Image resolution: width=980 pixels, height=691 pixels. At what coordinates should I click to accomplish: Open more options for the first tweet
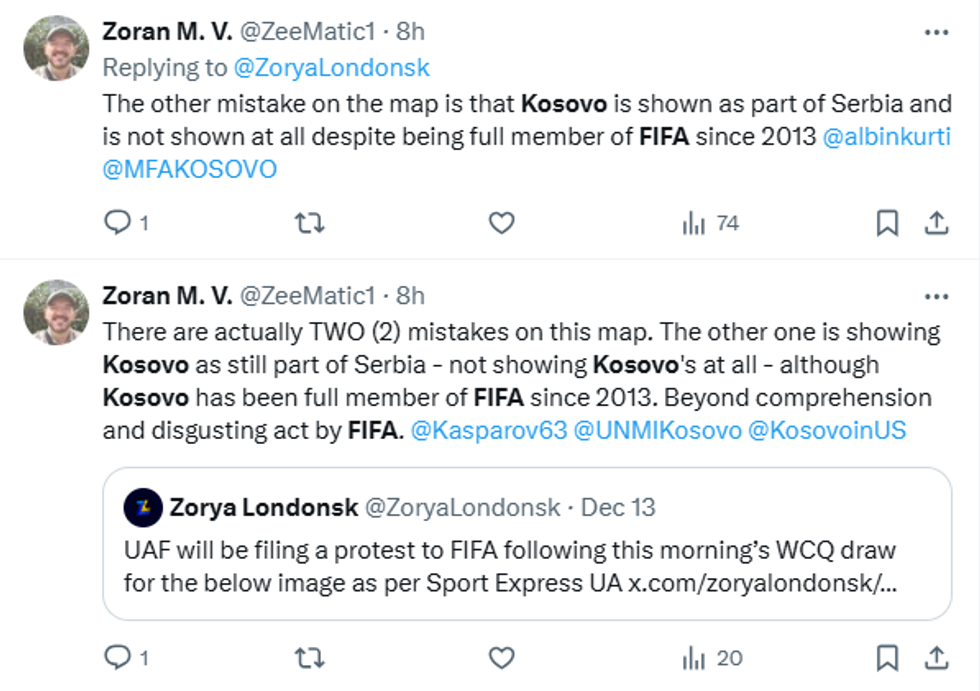936,32
